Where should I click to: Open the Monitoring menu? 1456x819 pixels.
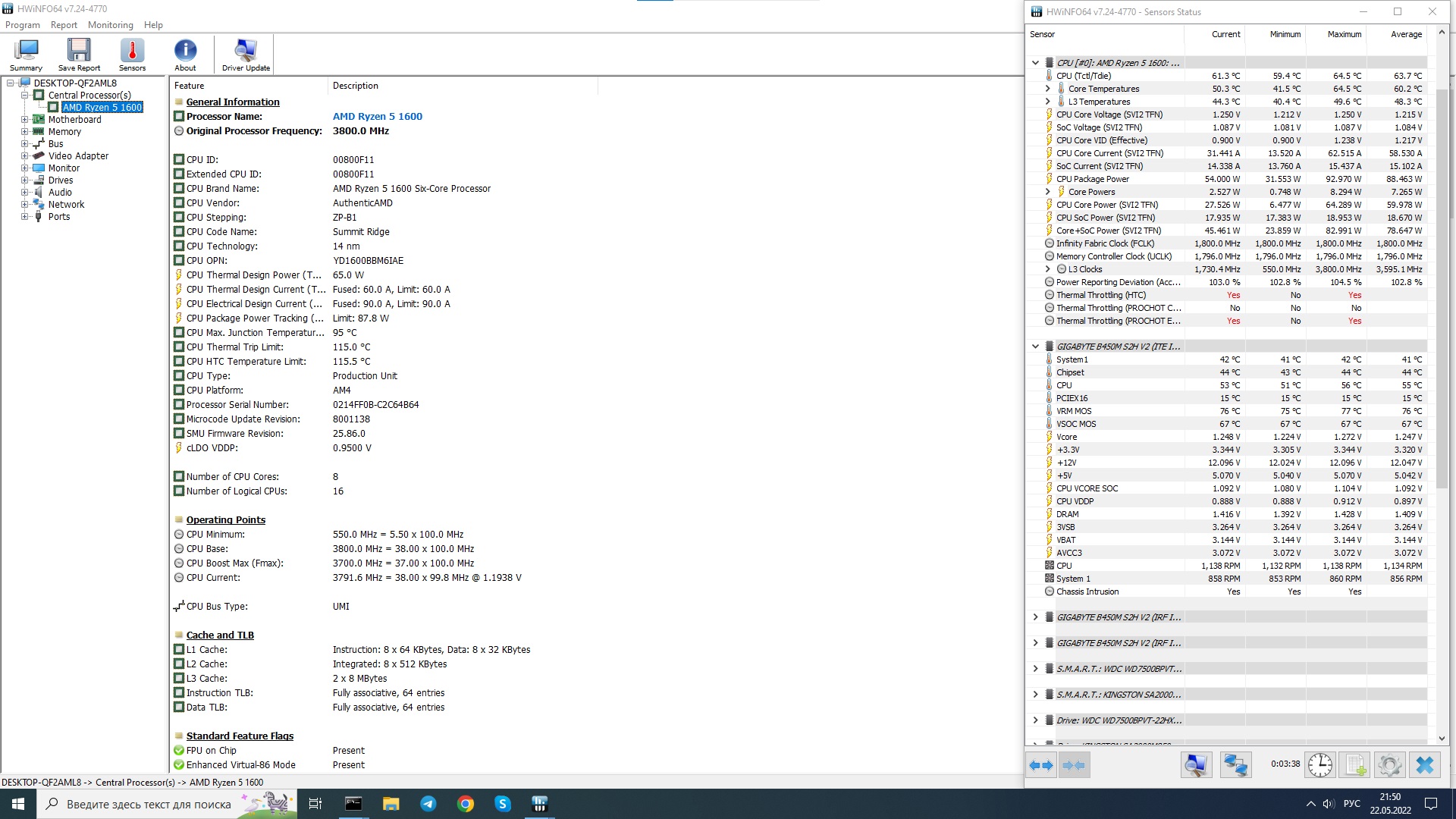click(x=110, y=25)
